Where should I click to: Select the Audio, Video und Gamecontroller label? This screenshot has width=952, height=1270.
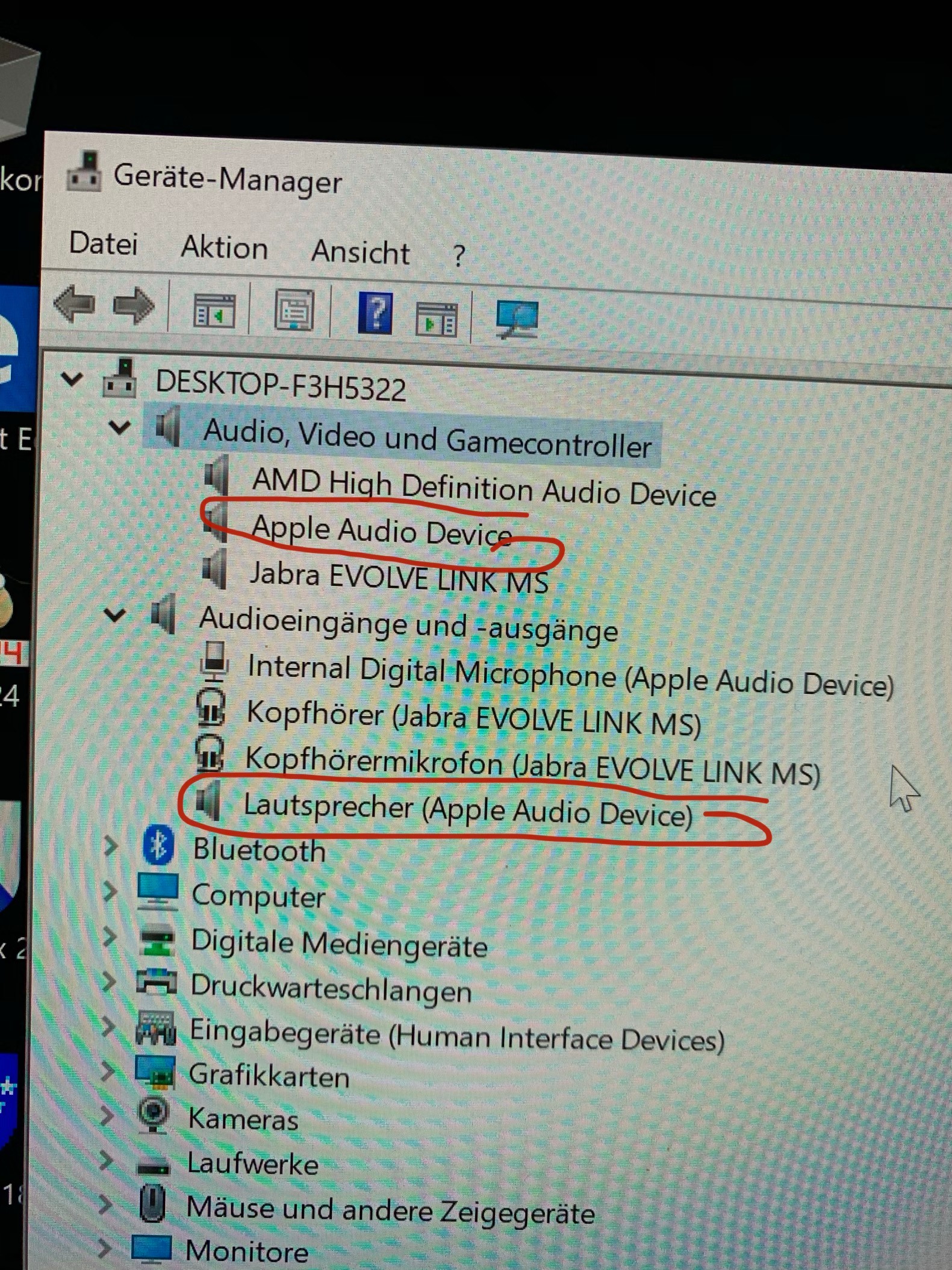428,438
